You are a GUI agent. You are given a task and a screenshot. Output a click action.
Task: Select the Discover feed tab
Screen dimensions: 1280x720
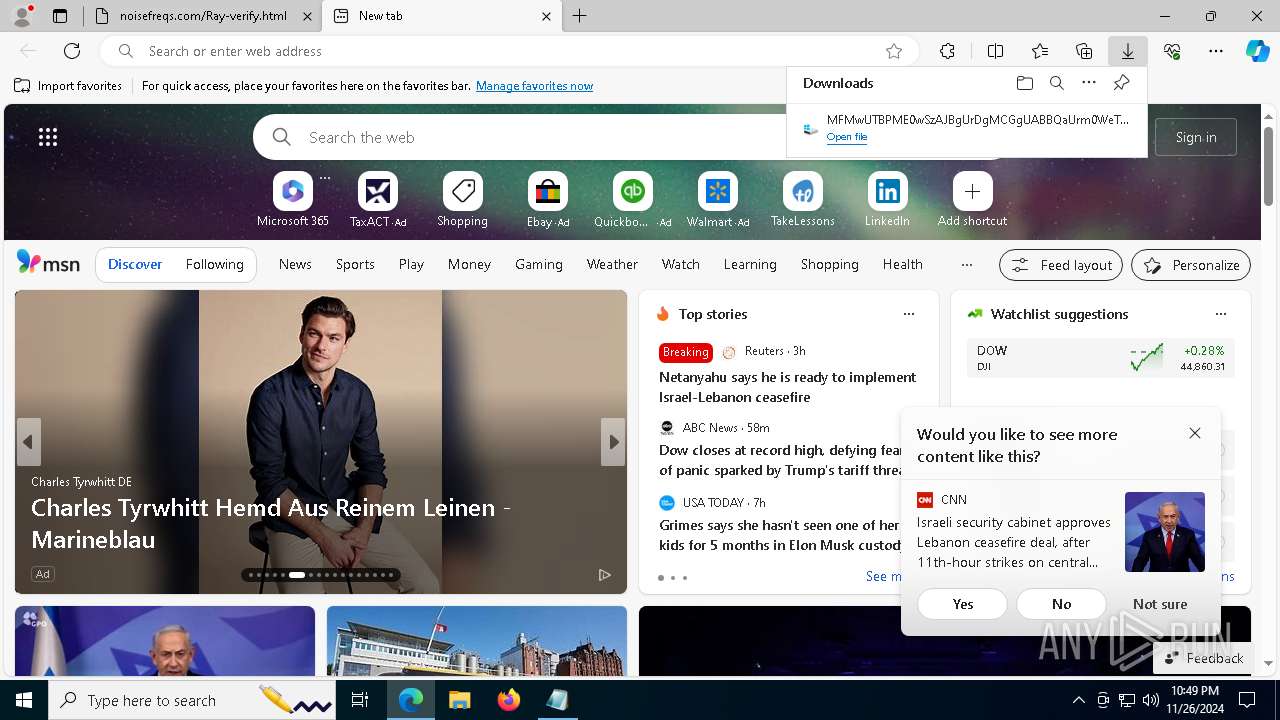coord(135,264)
